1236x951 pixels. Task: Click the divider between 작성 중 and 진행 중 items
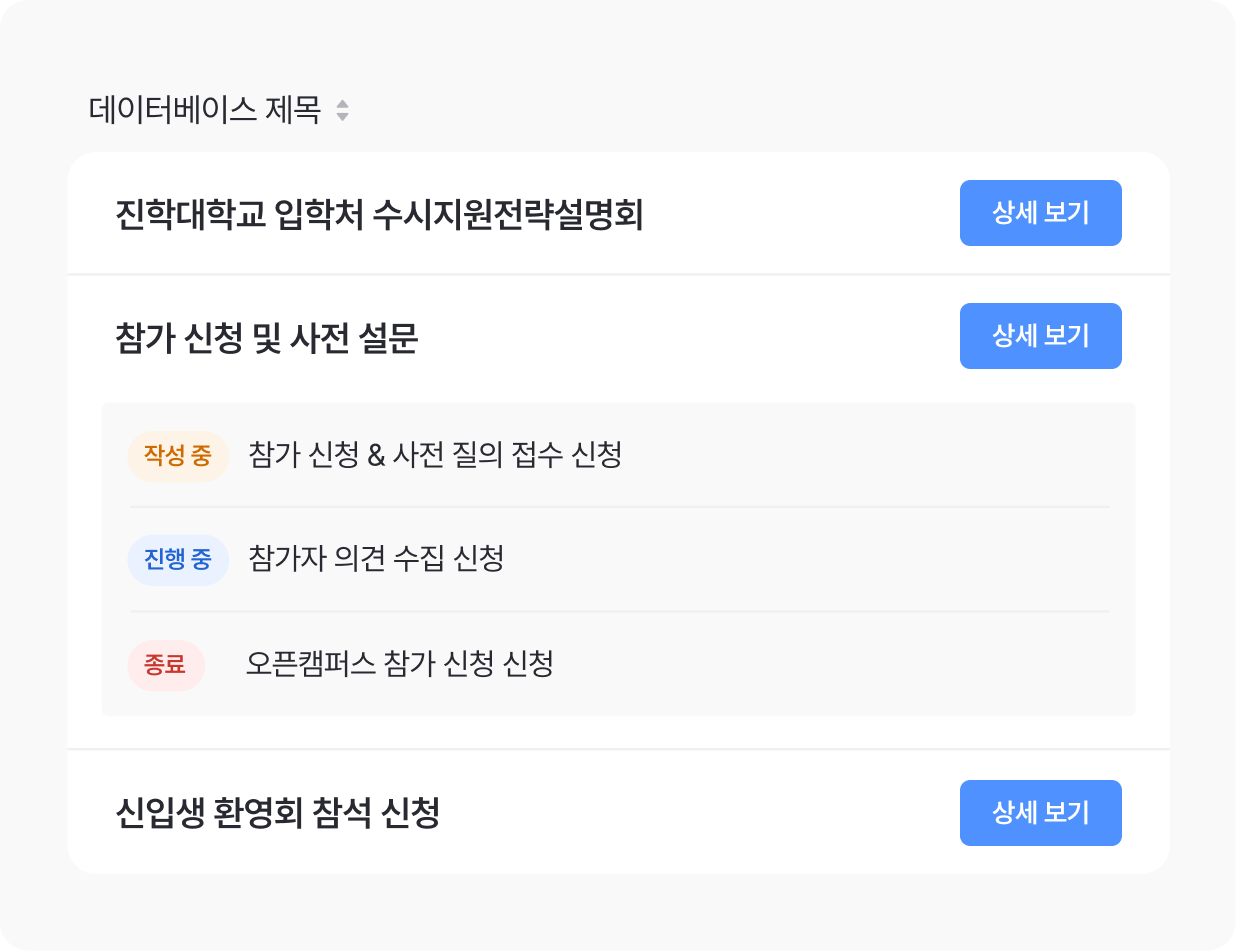[x=620, y=507]
